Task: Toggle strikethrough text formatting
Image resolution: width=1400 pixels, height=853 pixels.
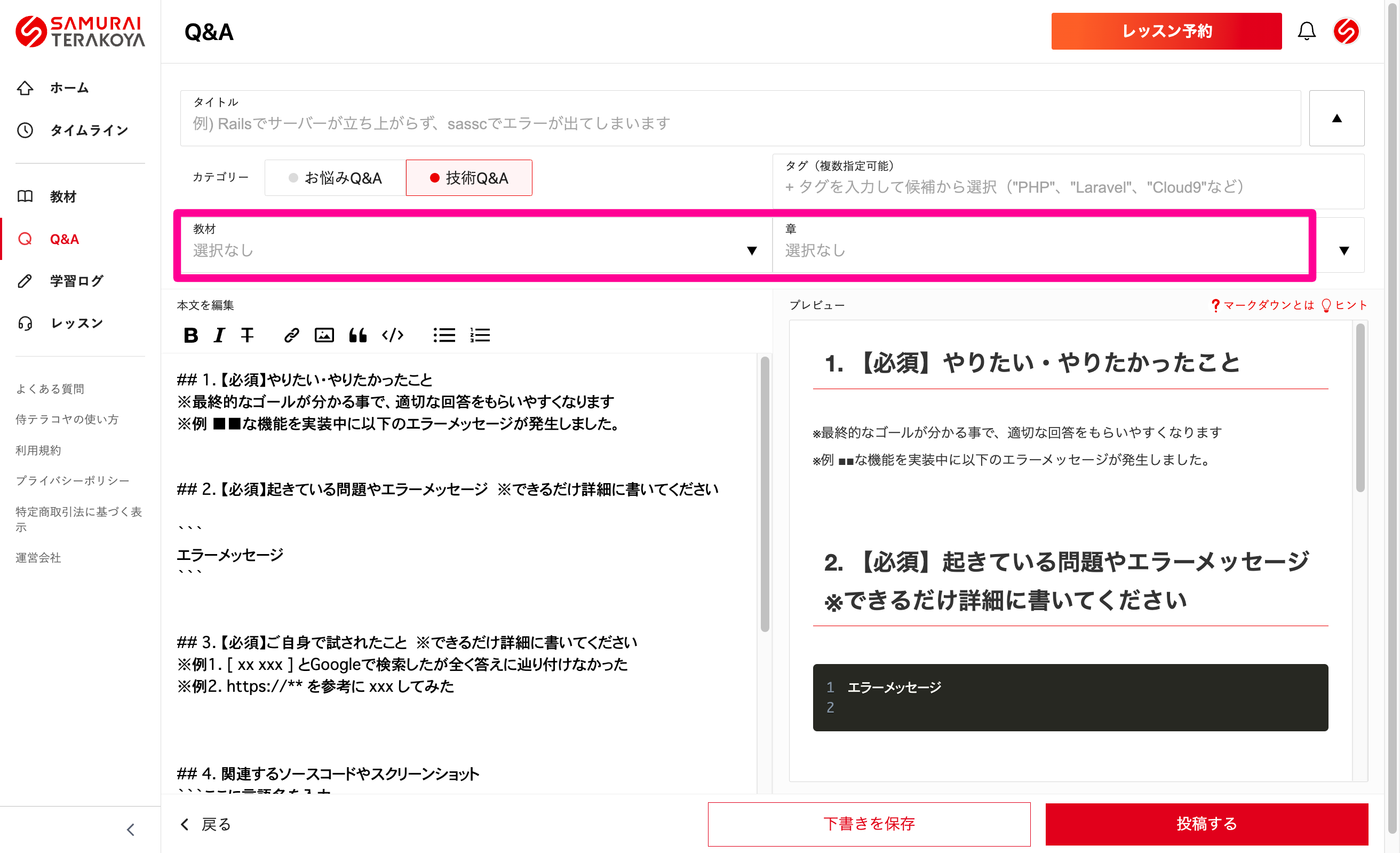Action: (x=247, y=335)
